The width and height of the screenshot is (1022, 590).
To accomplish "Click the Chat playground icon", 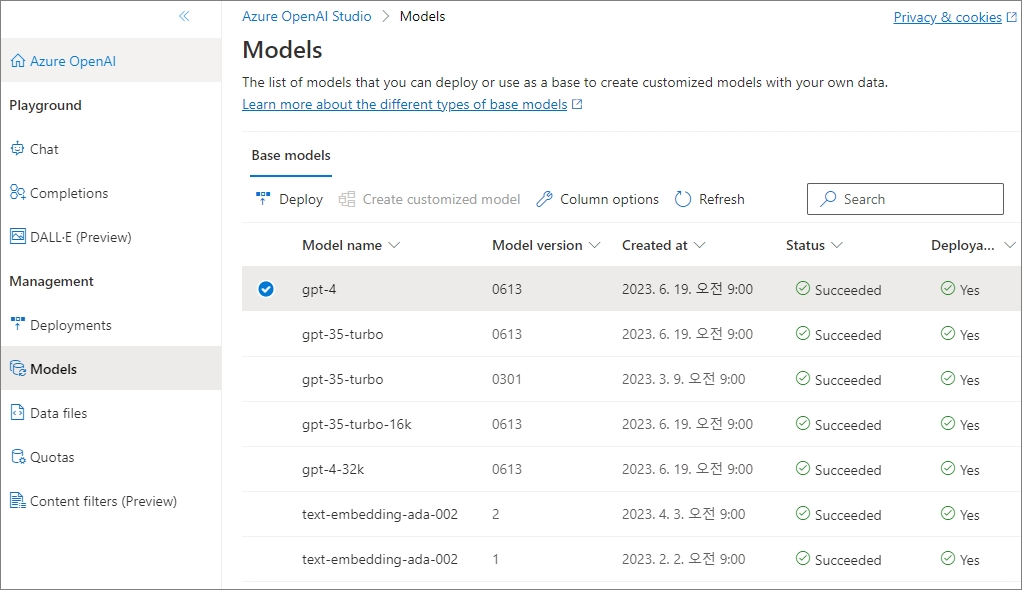I will point(18,149).
